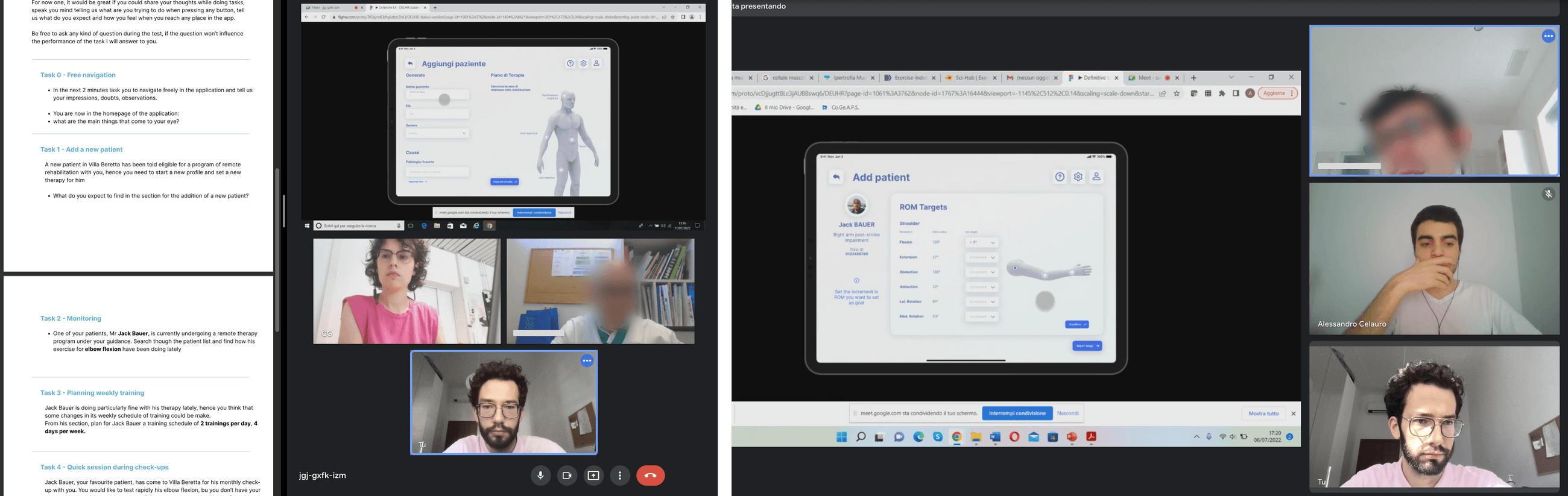Click present screen icon in Meet controls

tap(593, 476)
